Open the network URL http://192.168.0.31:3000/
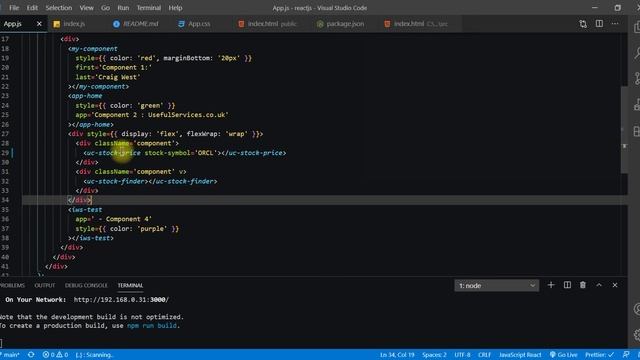This screenshot has width=640, height=360. (121, 300)
